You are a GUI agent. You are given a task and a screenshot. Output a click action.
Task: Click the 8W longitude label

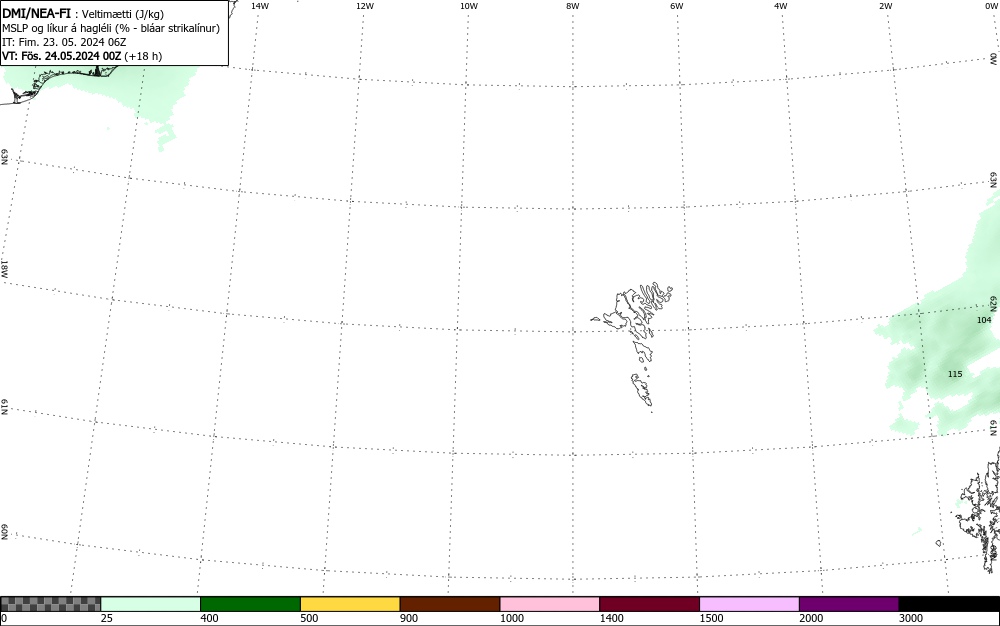click(x=573, y=6)
